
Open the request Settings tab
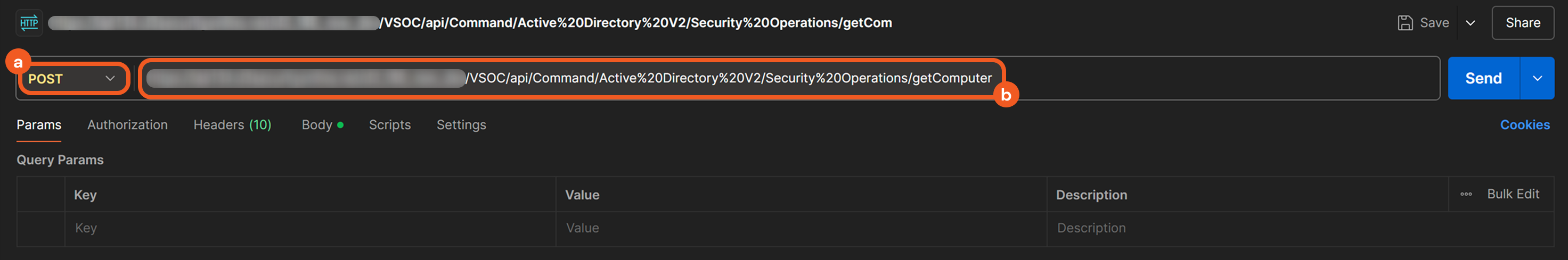tap(461, 124)
